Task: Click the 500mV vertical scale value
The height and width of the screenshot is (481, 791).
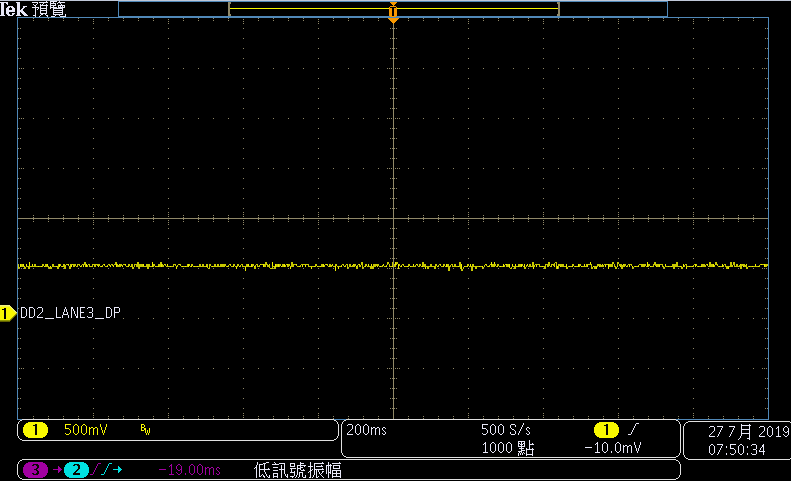Action: (x=85, y=430)
